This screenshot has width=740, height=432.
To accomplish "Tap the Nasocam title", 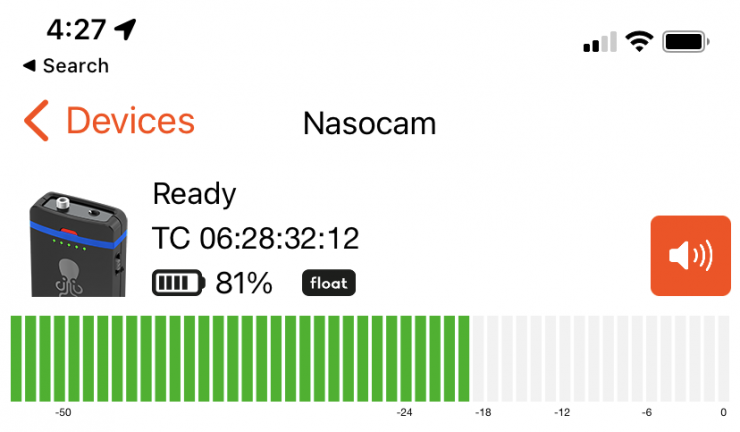I will 369,125.
